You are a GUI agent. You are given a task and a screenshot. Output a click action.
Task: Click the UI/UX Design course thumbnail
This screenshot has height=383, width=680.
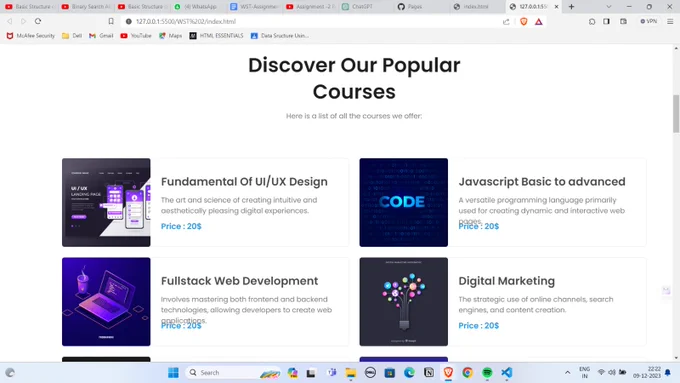106,203
